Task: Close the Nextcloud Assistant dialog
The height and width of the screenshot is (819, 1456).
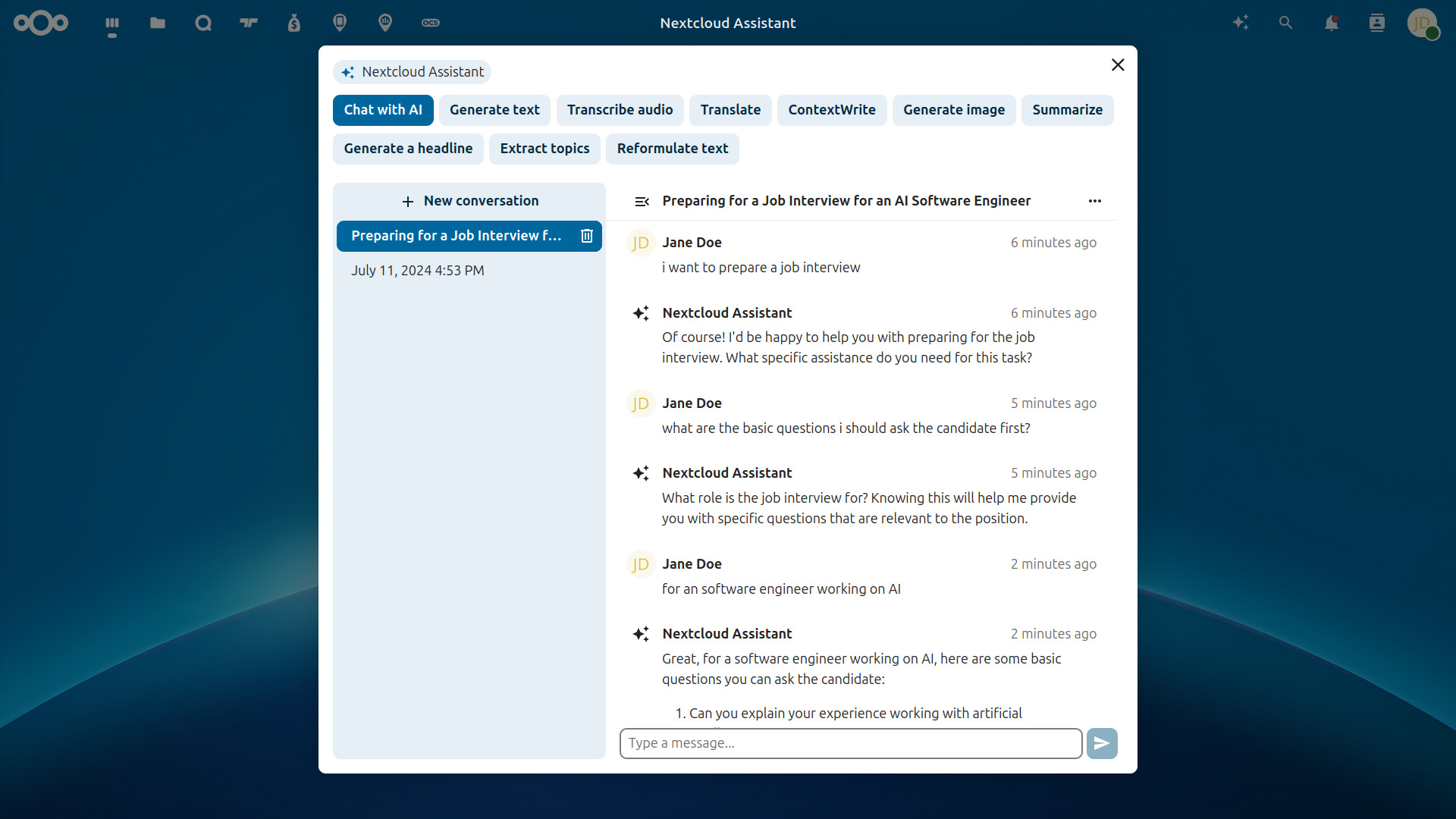Action: click(x=1118, y=64)
